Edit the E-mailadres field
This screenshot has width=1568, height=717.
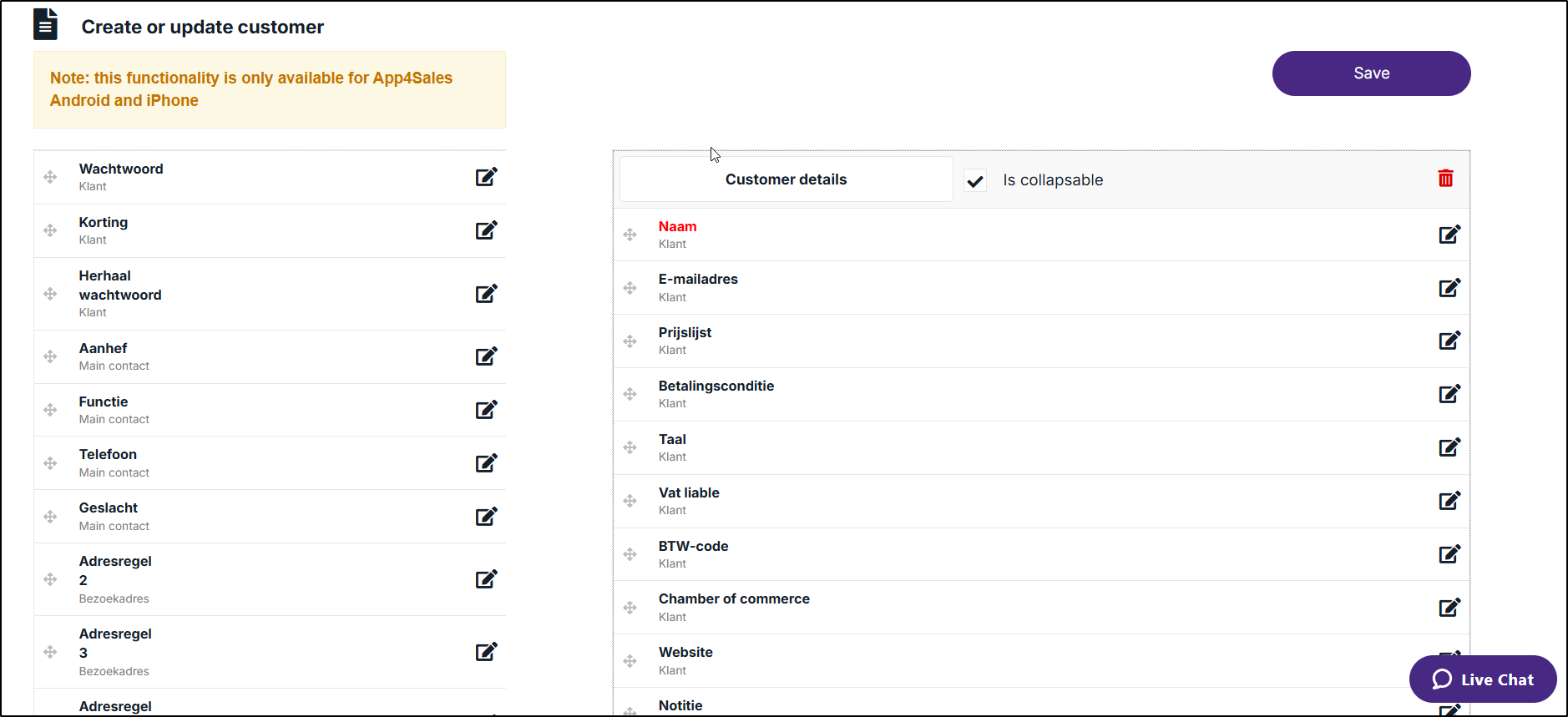1449,288
